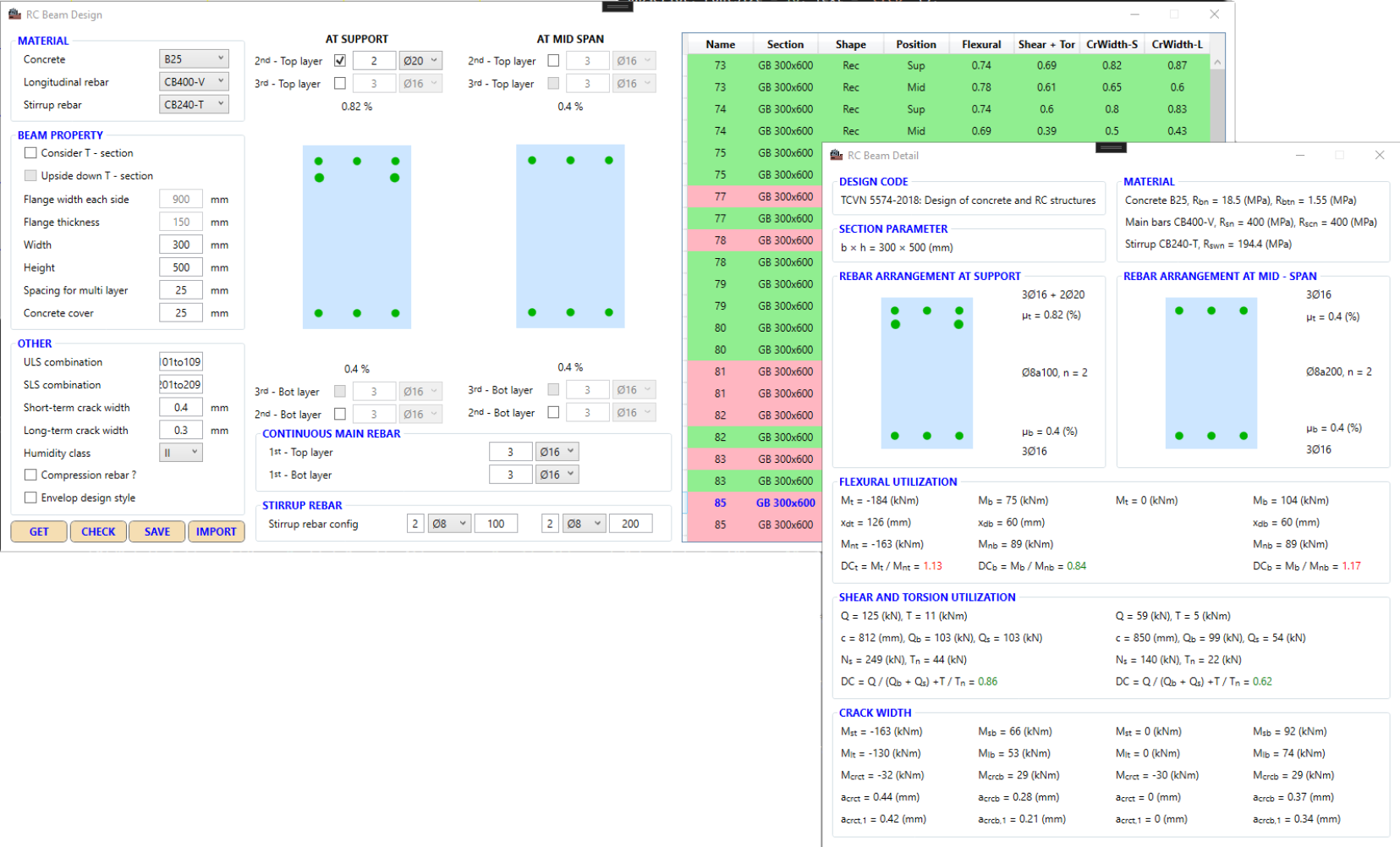Enable 3rd Top layer at support

point(340,84)
